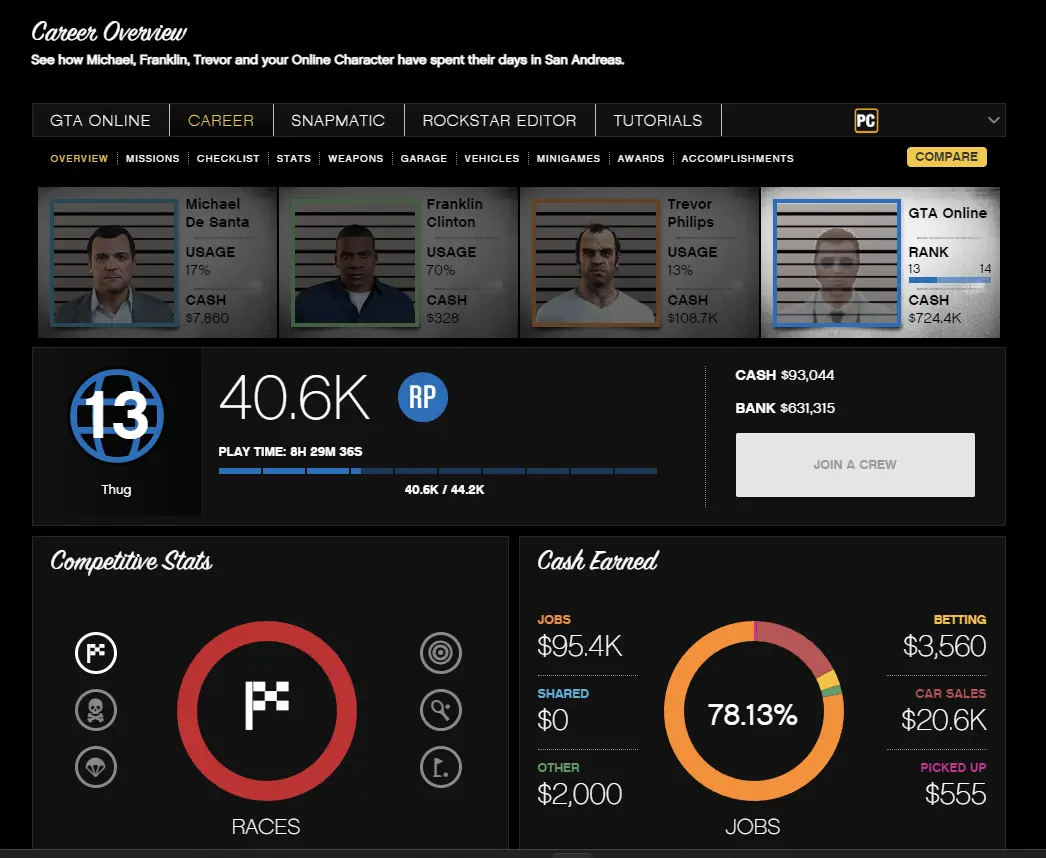Switch to the SNAPMATIC tab
This screenshot has height=858, width=1046.
pyautogui.click(x=338, y=120)
